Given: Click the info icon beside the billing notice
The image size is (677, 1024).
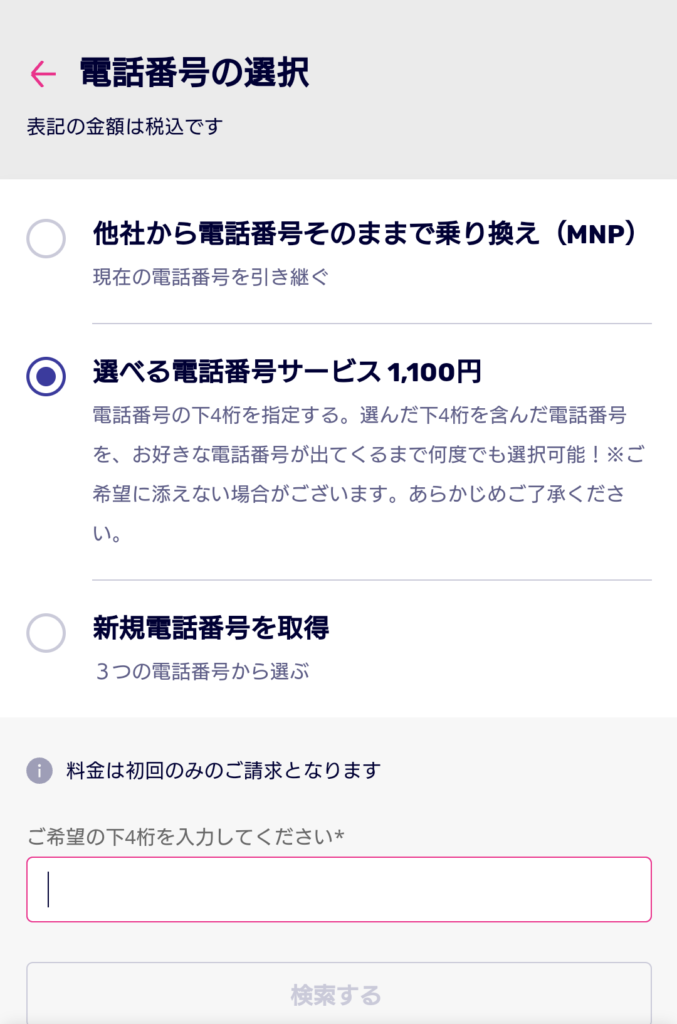Looking at the screenshot, I should coord(39,770).
